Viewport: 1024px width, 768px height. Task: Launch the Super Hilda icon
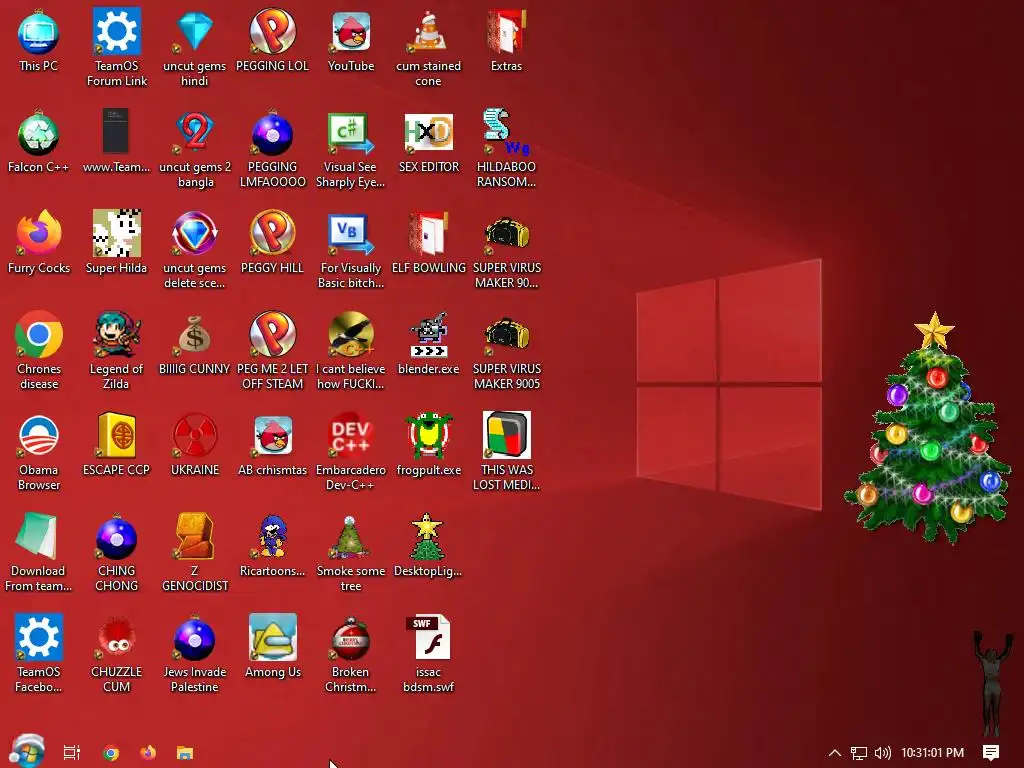click(116, 242)
